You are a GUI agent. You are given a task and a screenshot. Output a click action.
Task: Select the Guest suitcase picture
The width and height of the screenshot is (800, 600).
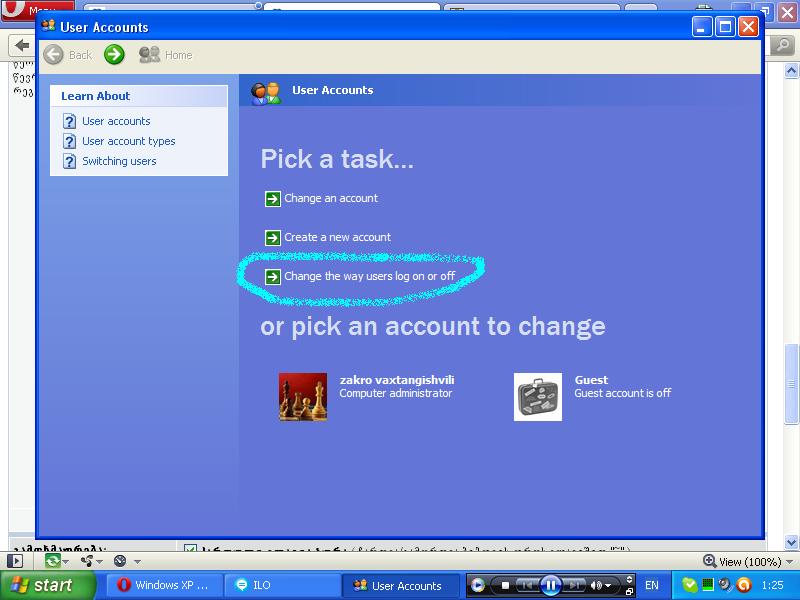(x=538, y=397)
